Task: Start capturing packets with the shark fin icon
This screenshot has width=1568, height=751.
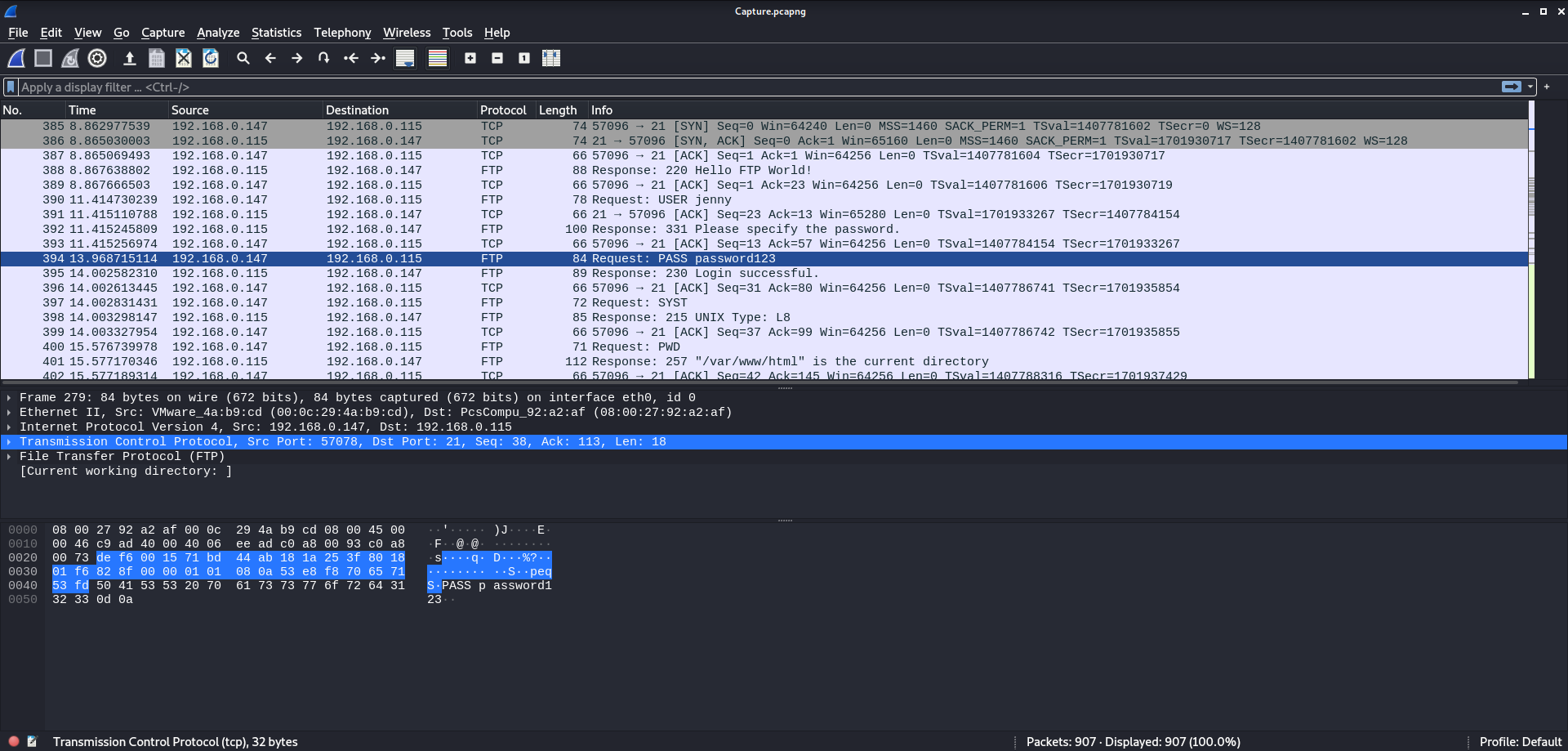Action: (x=16, y=58)
